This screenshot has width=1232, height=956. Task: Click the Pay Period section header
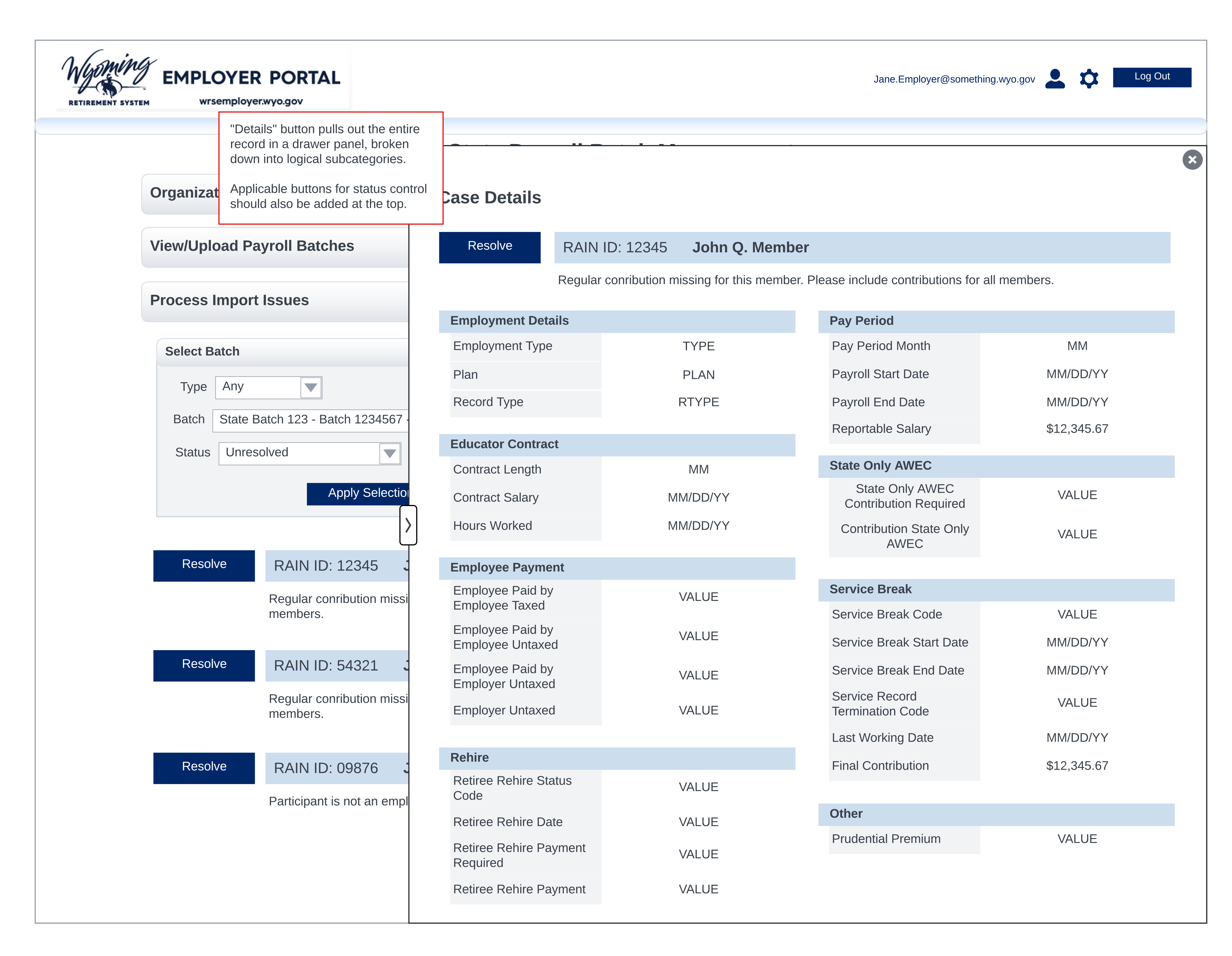point(996,321)
